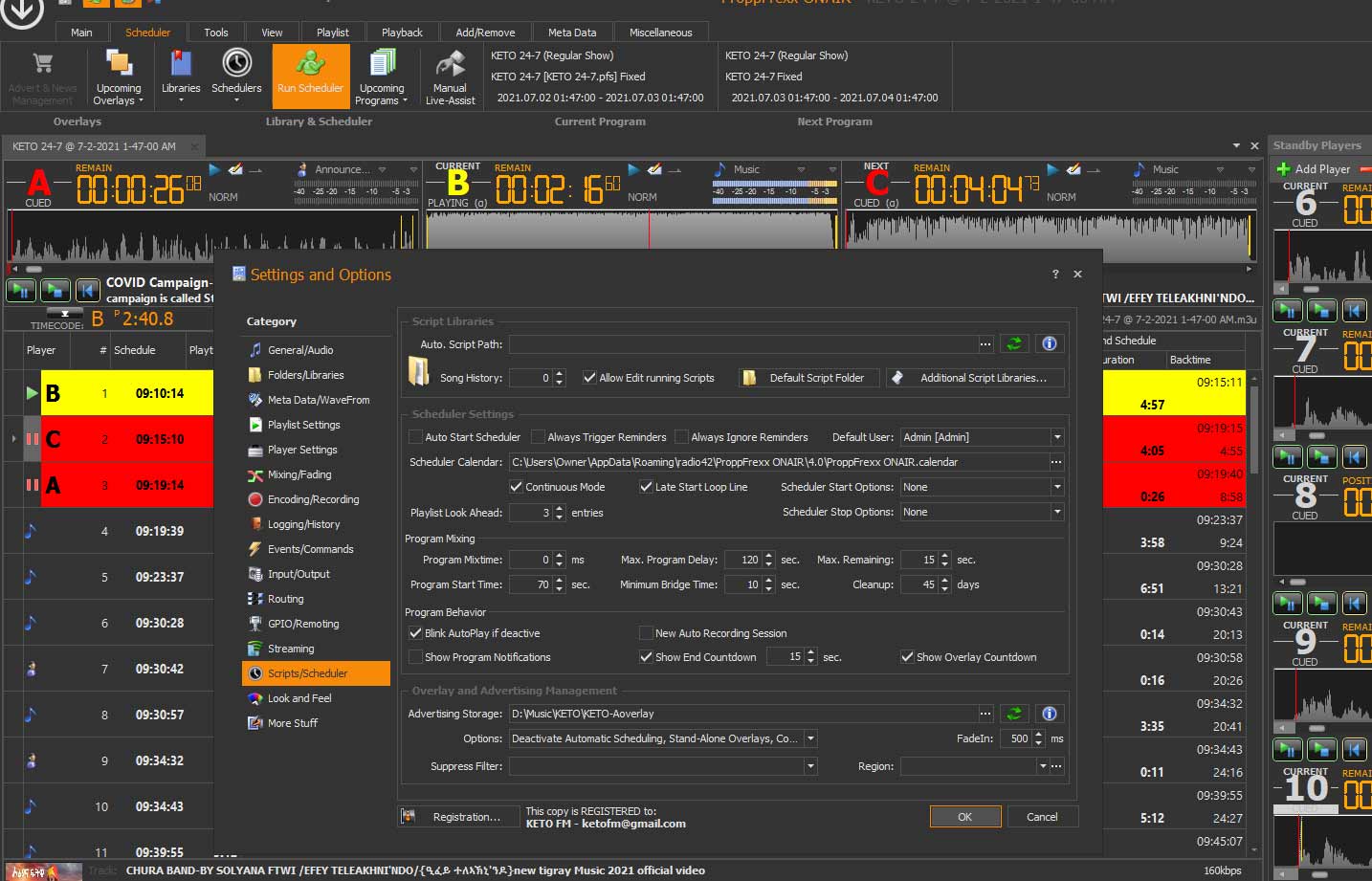The image size is (1372, 881).
Task: Open the Meta Data ribbon tab
Action: click(572, 33)
